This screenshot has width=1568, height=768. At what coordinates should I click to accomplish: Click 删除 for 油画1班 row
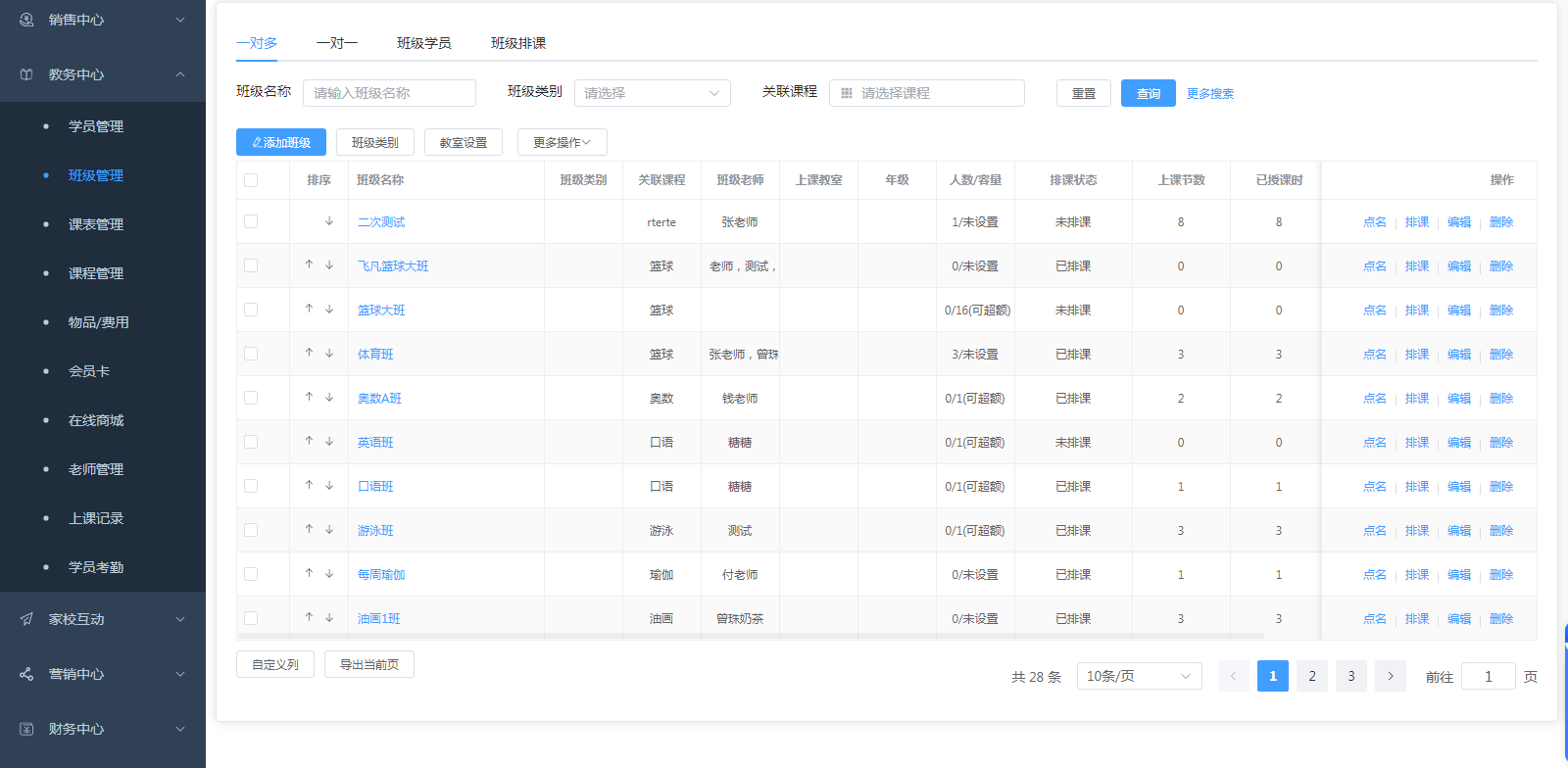(1501, 619)
